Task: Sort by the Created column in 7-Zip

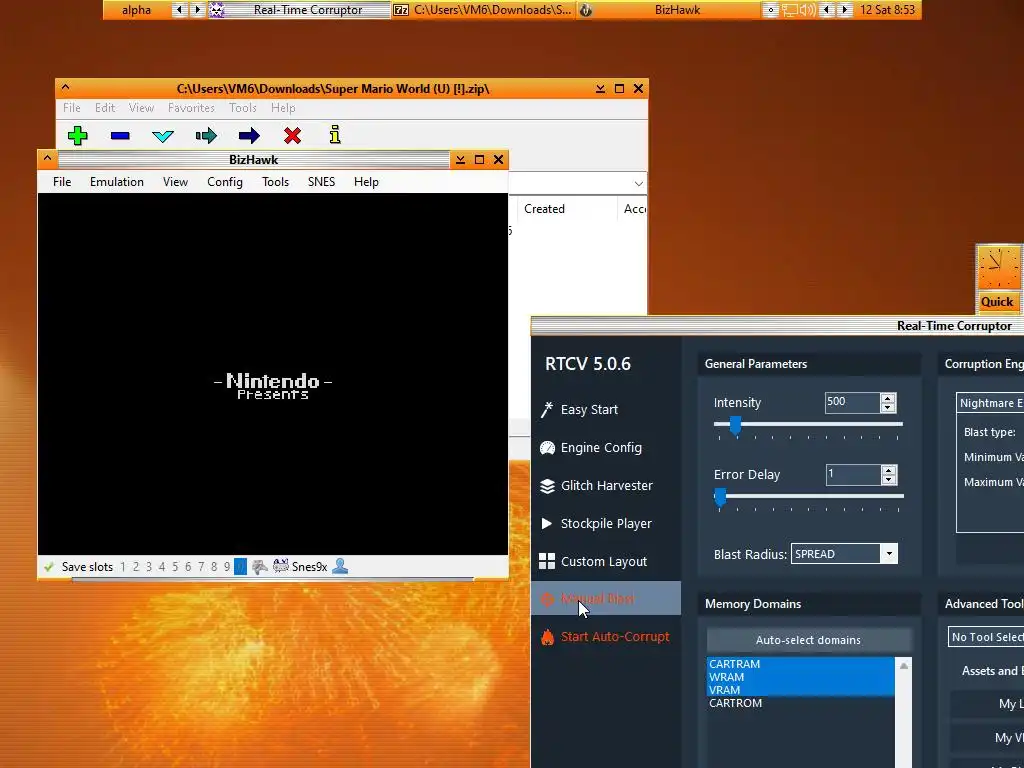Action: (545, 209)
